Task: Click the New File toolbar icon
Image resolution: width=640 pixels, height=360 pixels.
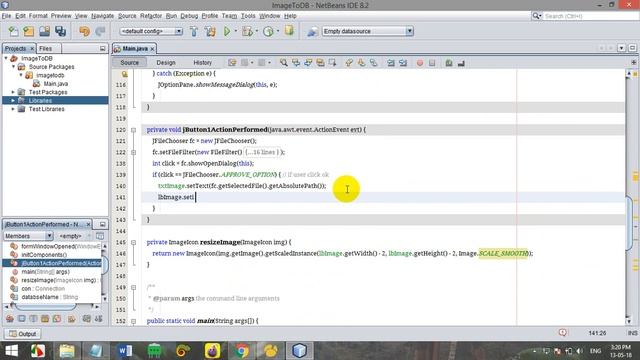Action: (x=13, y=31)
